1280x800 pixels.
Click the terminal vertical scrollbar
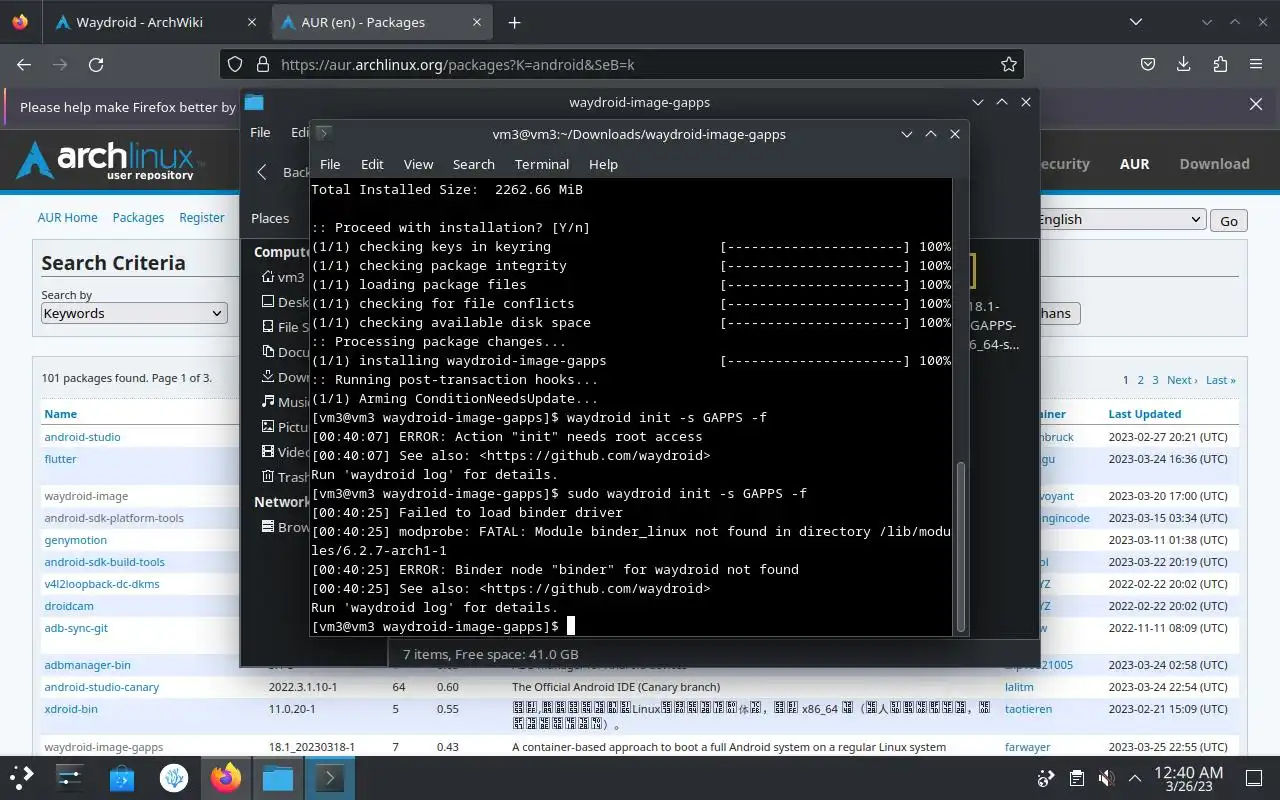(961, 546)
